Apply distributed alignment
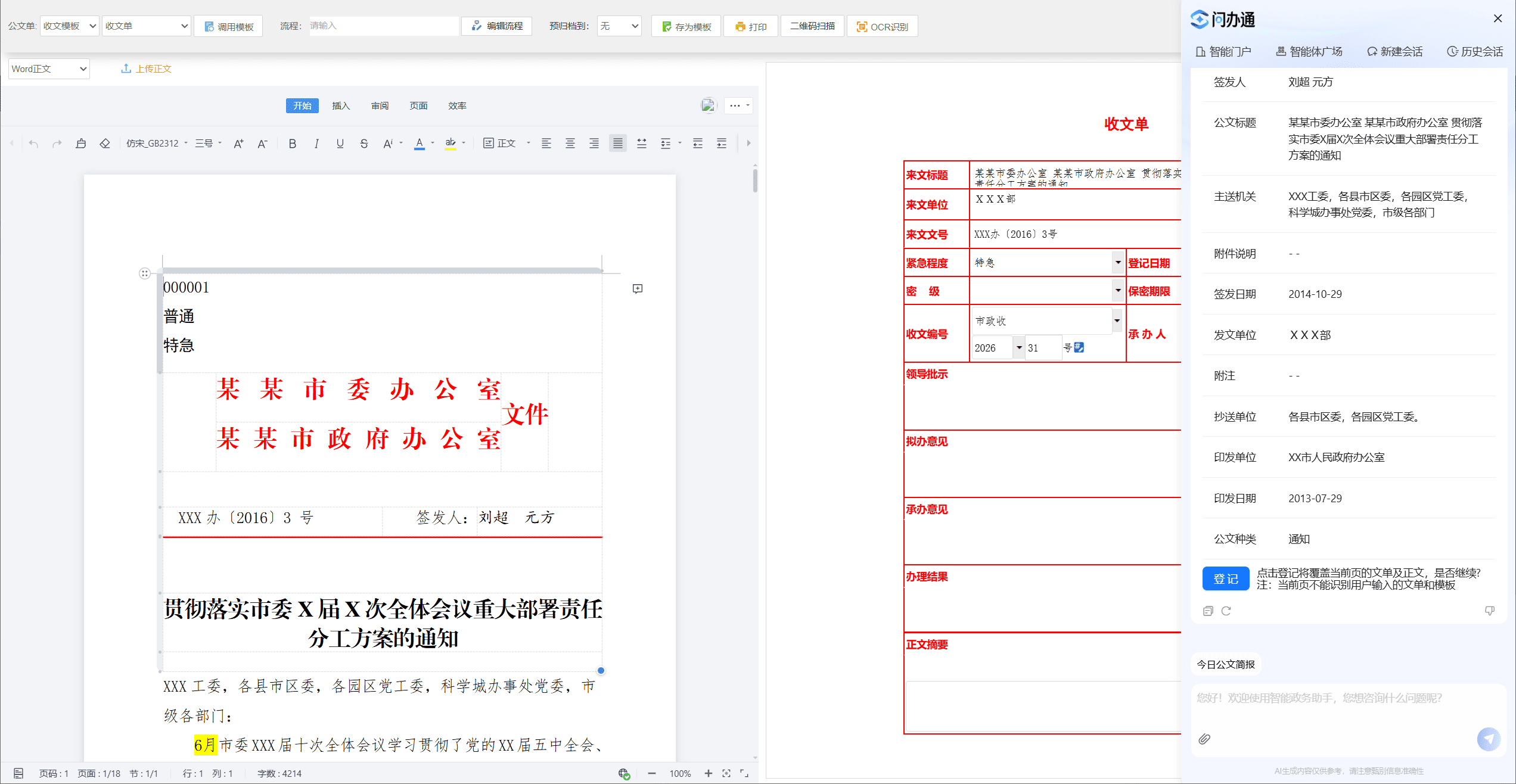Viewport: 1516px width, 784px height. (x=642, y=144)
